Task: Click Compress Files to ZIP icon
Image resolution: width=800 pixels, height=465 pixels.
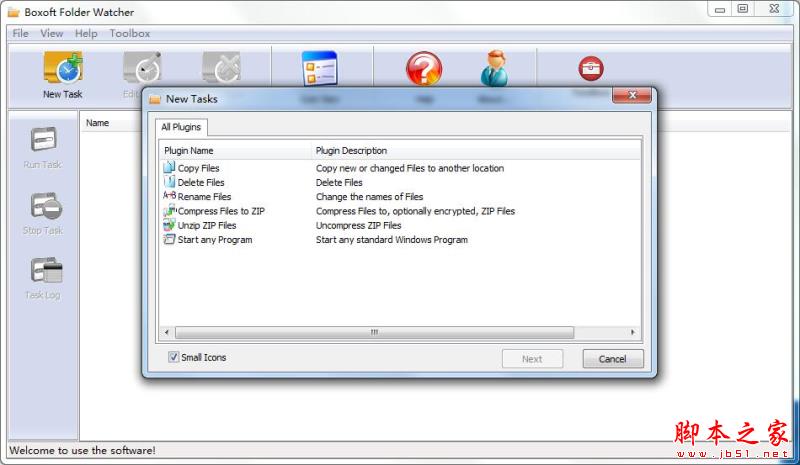Action: [x=169, y=210]
